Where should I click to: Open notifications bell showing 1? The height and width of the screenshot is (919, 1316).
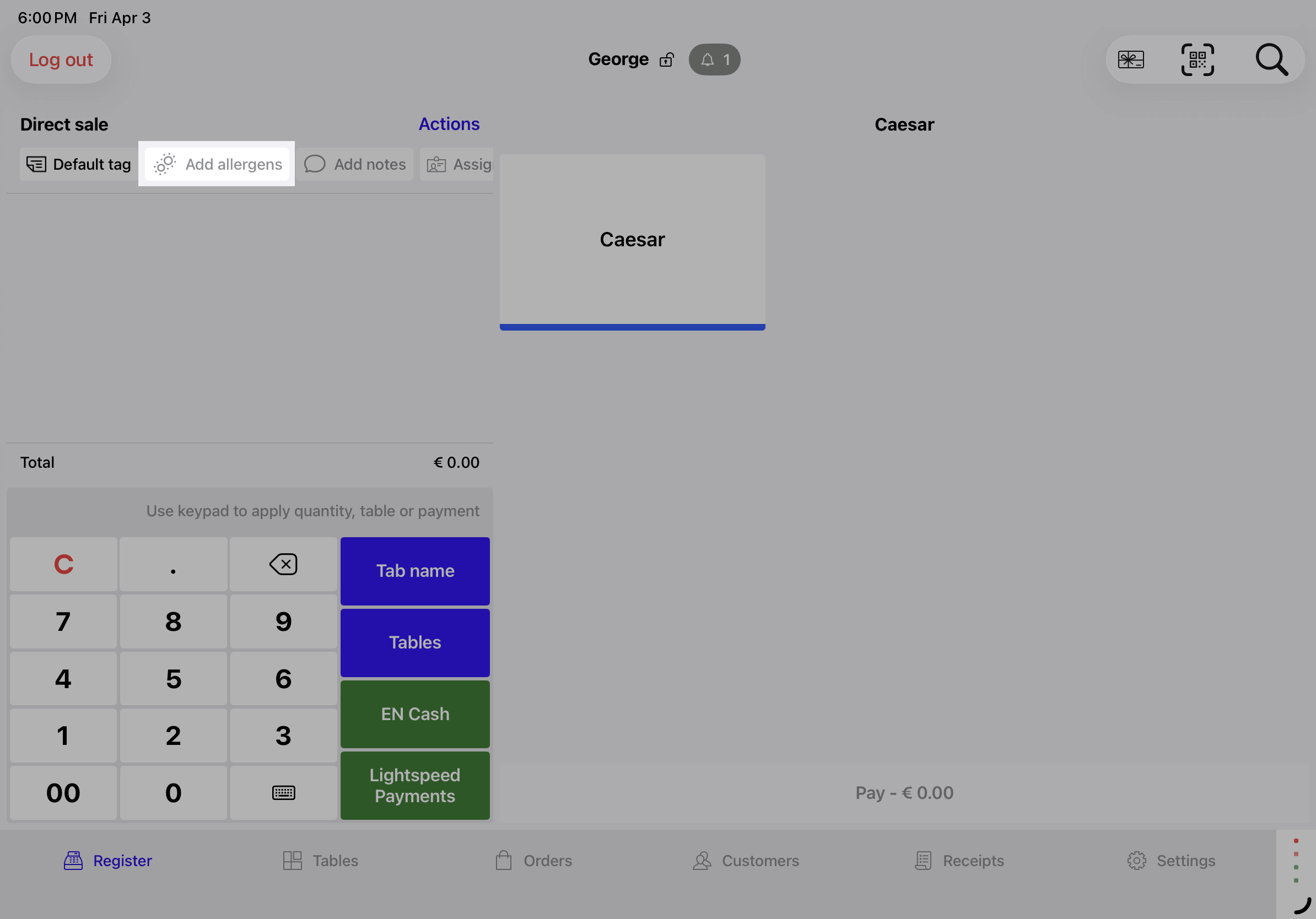[x=714, y=60]
